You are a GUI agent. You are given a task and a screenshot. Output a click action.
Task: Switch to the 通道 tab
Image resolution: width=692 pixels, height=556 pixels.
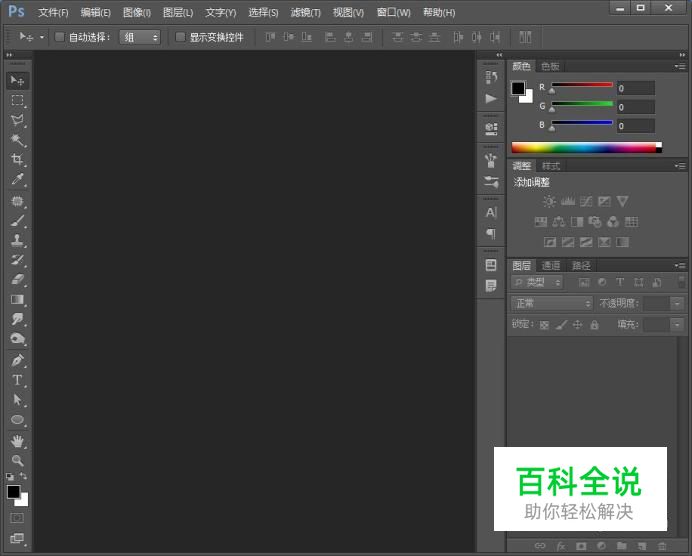click(551, 266)
